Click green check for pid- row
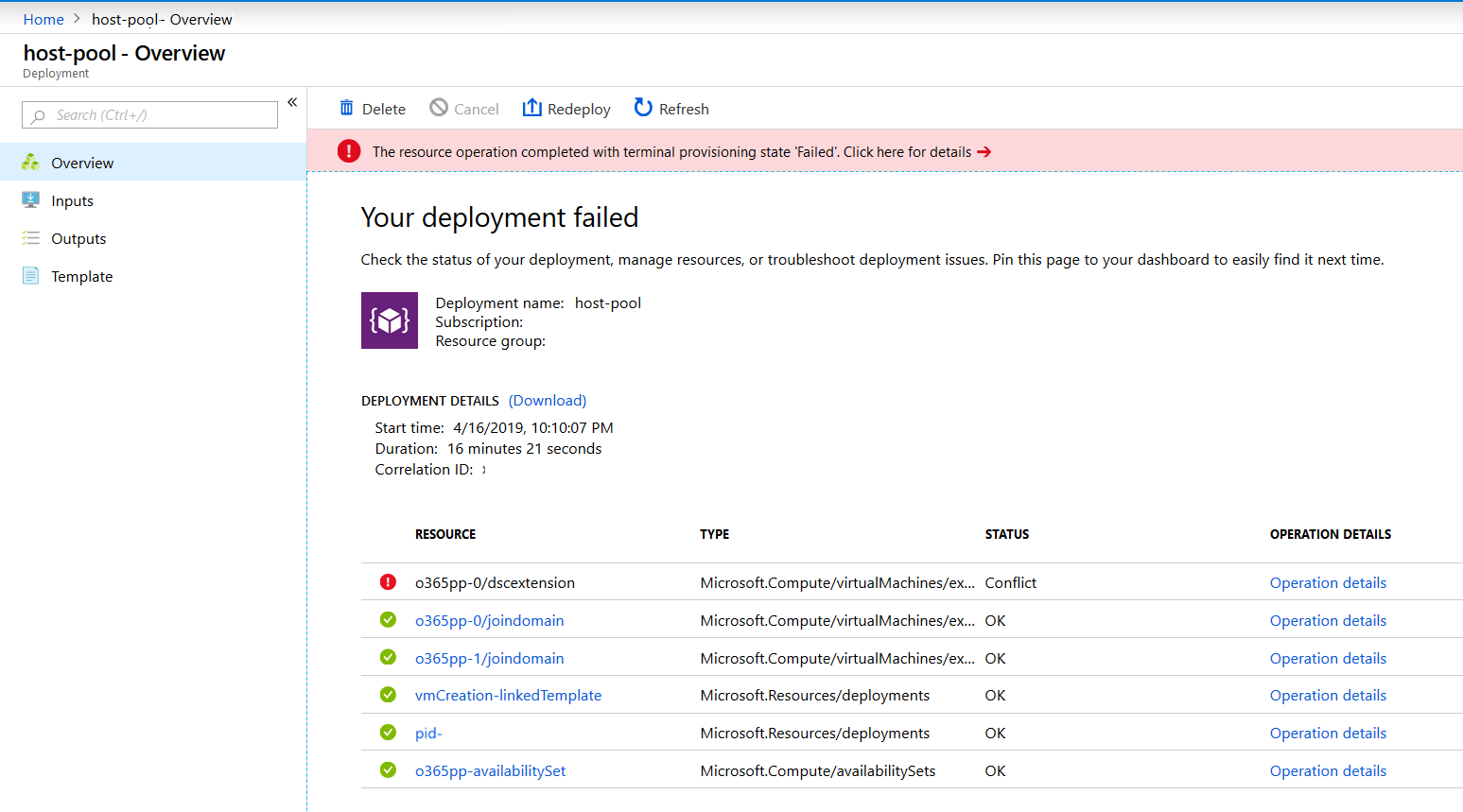The width and height of the screenshot is (1463, 812). click(x=388, y=733)
